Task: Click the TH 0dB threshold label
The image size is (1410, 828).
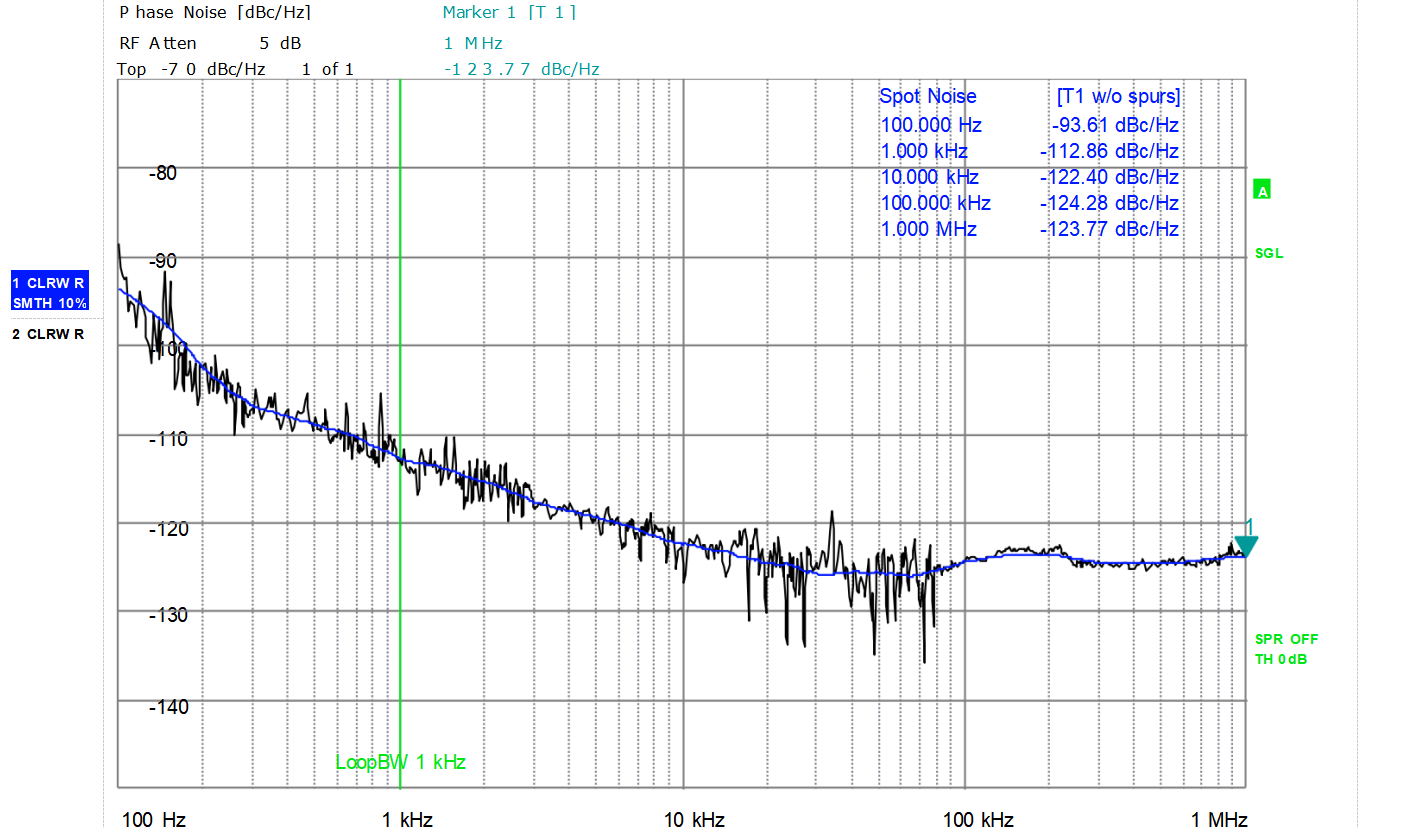Action: pyautogui.click(x=1281, y=659)
